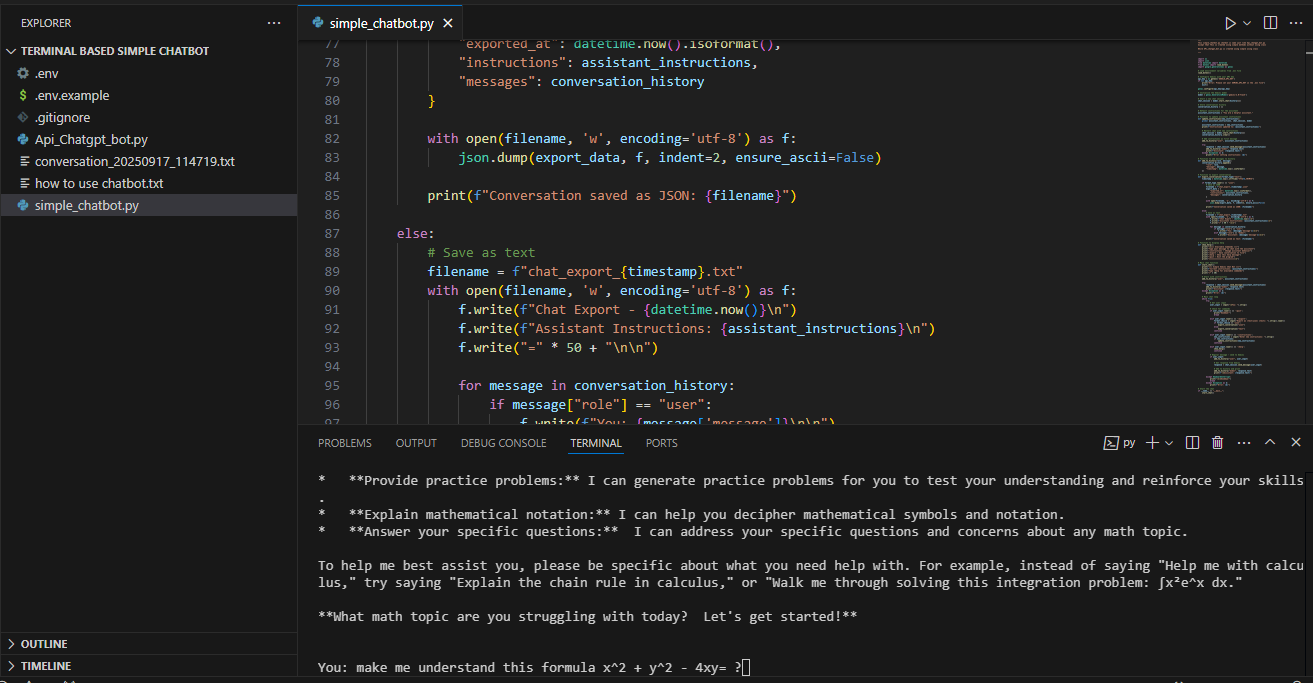Click the 'else:' keyword on line 87

(416, 234)
